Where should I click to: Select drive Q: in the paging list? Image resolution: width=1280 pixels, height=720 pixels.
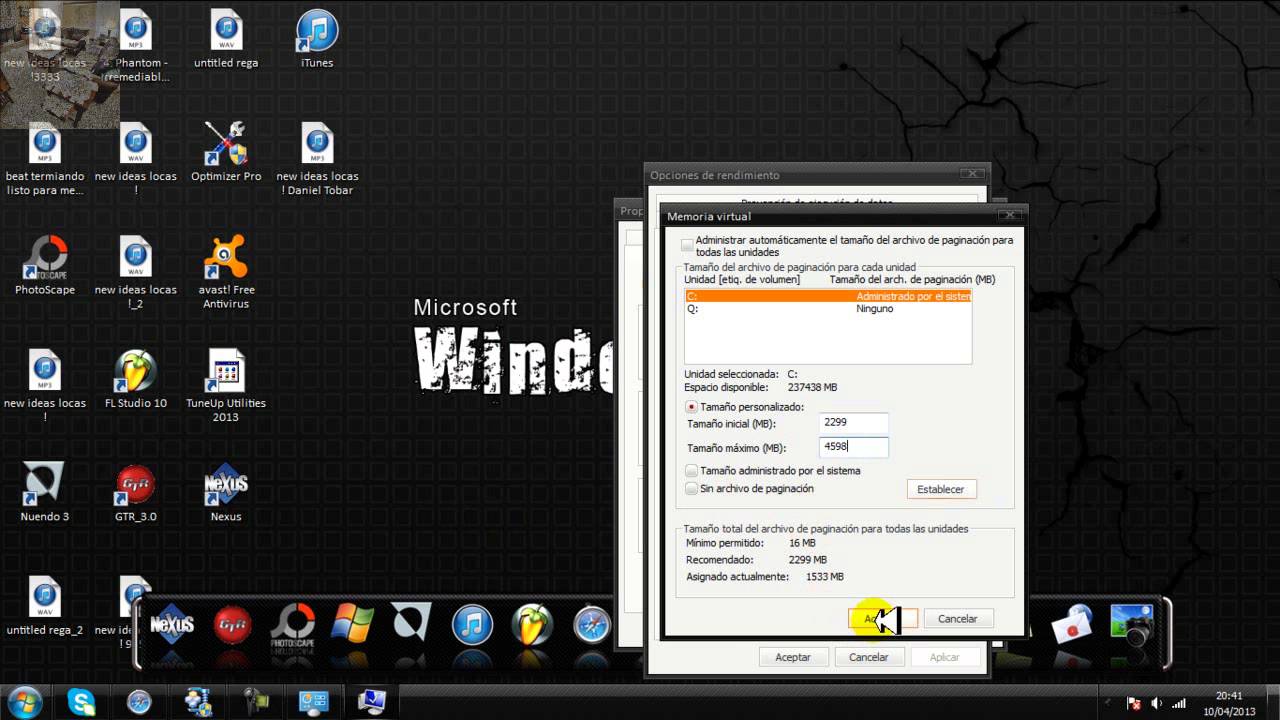pyautogui.click(x=827, y=308)
